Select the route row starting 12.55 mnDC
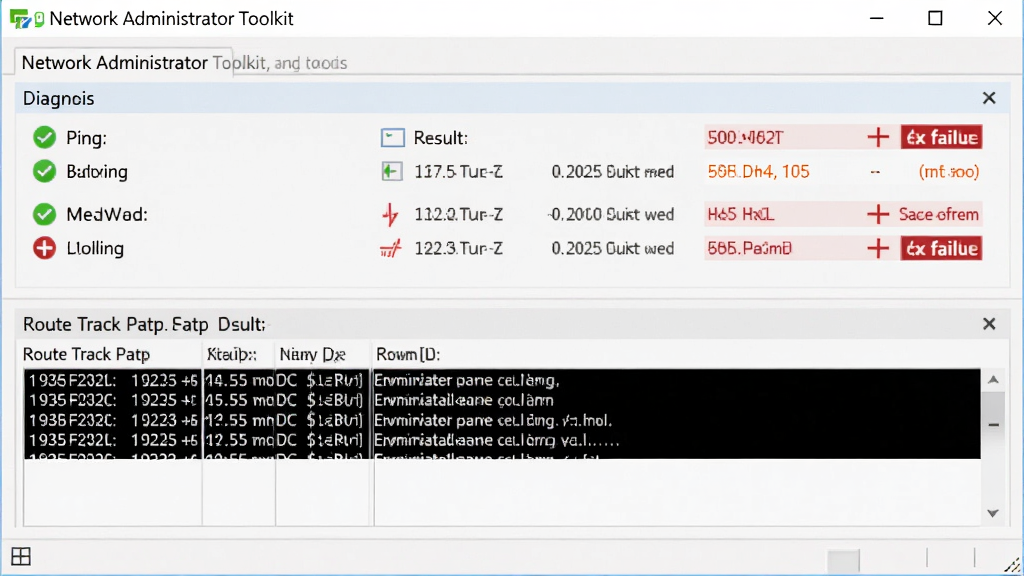 tap(502, 420)
